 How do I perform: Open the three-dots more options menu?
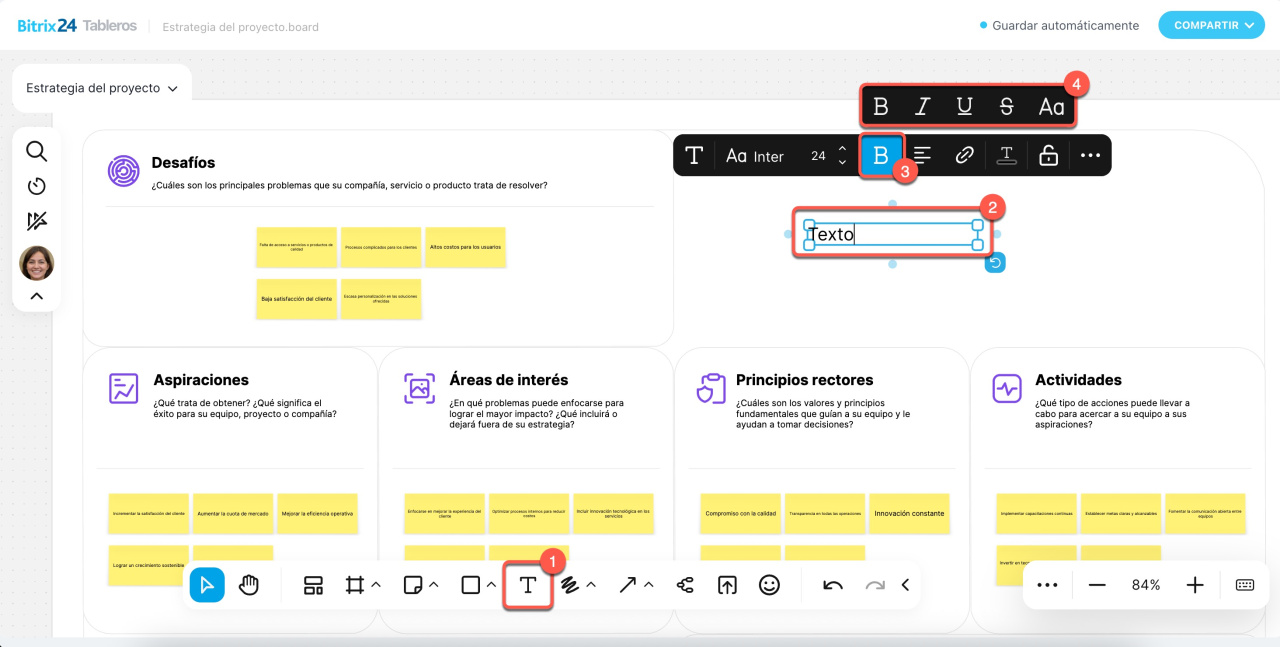tap(1090, 156)
